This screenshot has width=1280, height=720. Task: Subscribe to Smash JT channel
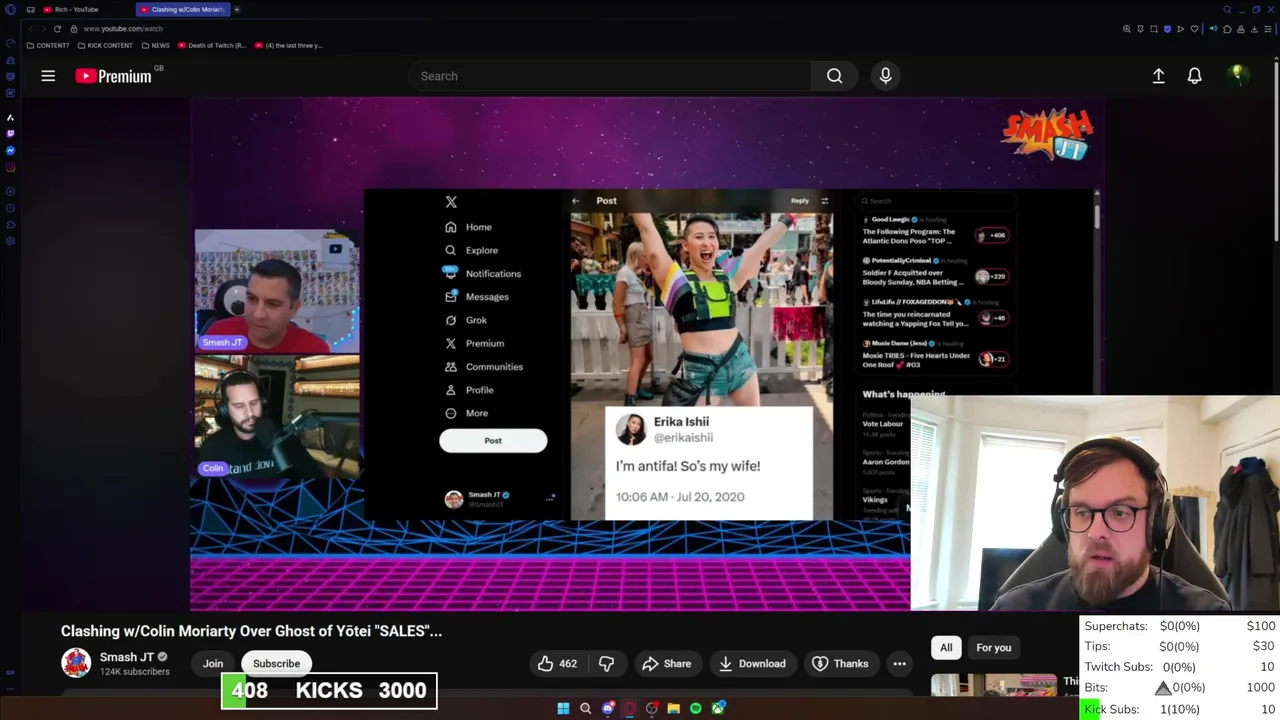point(276,664)
